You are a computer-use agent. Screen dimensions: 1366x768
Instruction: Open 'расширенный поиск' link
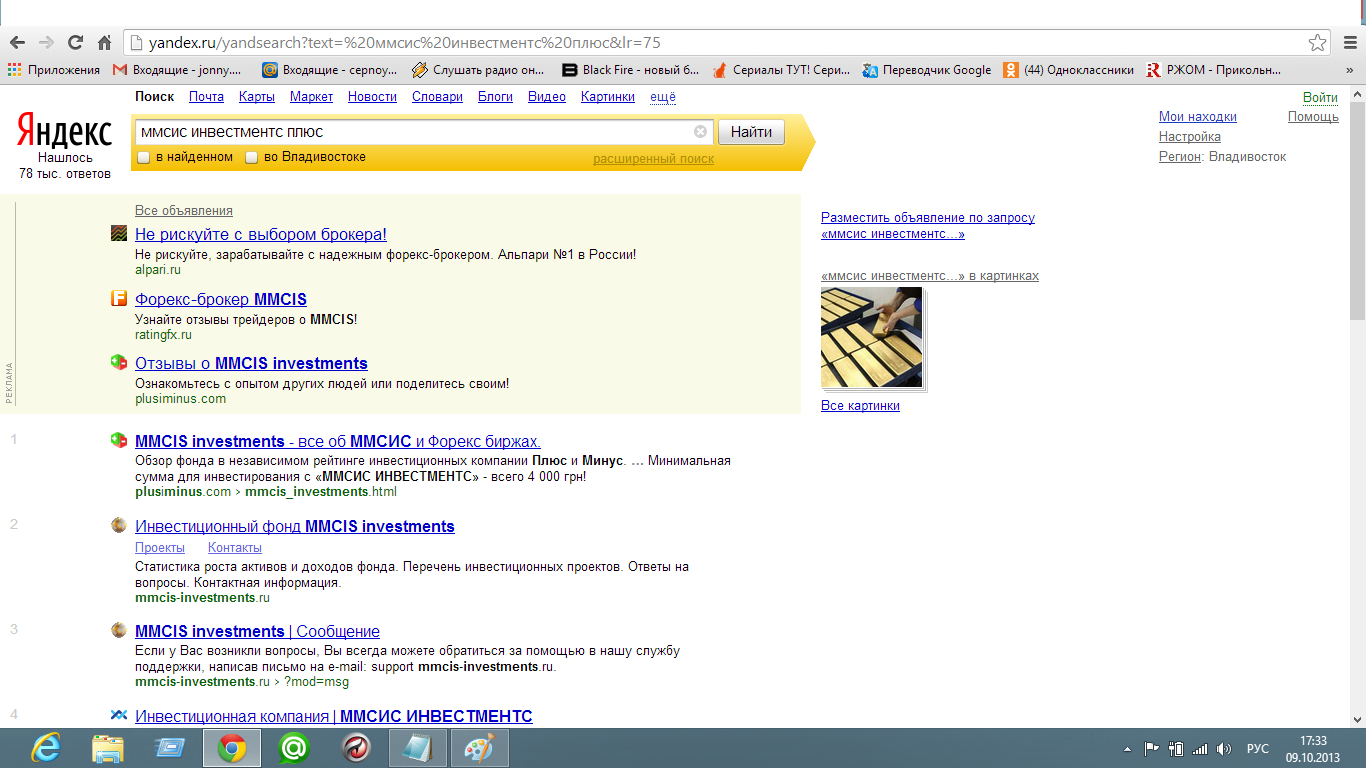pyautogui.click(x=654, y=159)
